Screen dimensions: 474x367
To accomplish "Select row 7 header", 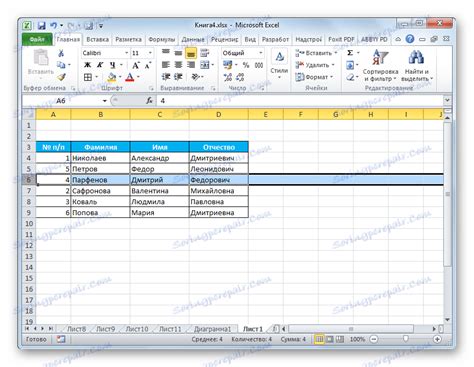I will 29,191.
